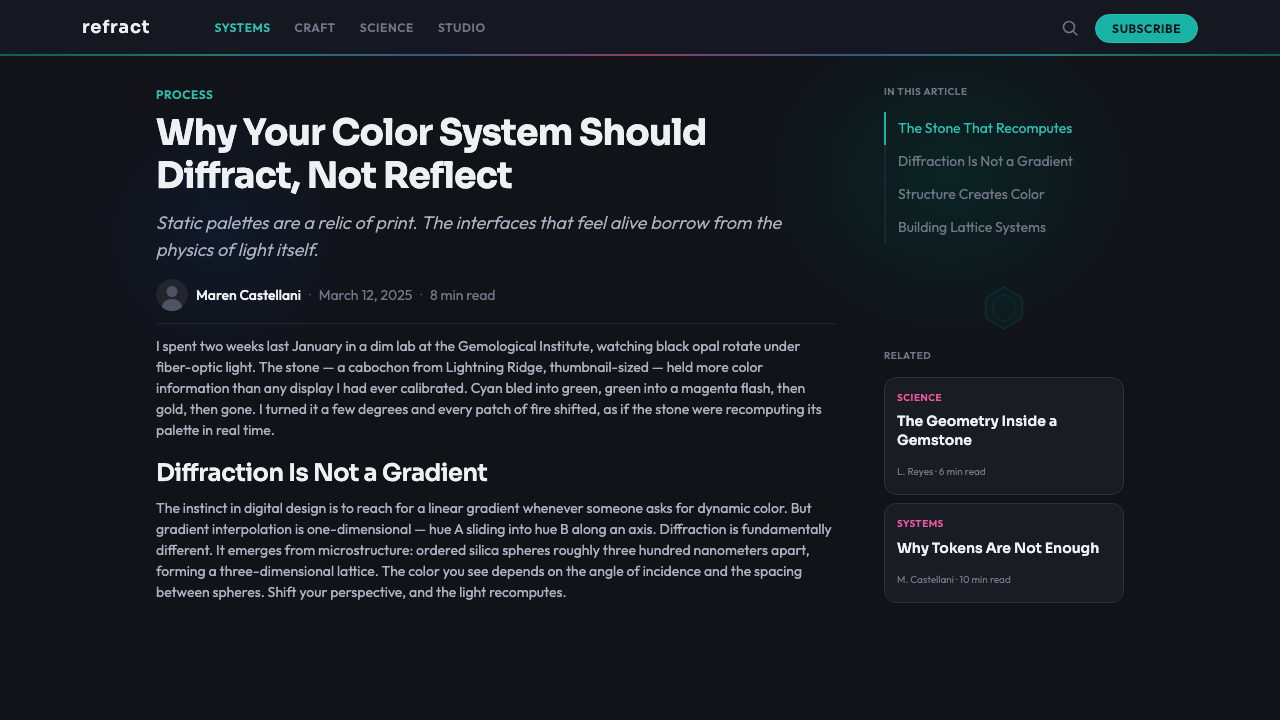1280x720 pixels.
Task: Click the Diffraction Is Not a Gradient heading
Action: [322, 472]
